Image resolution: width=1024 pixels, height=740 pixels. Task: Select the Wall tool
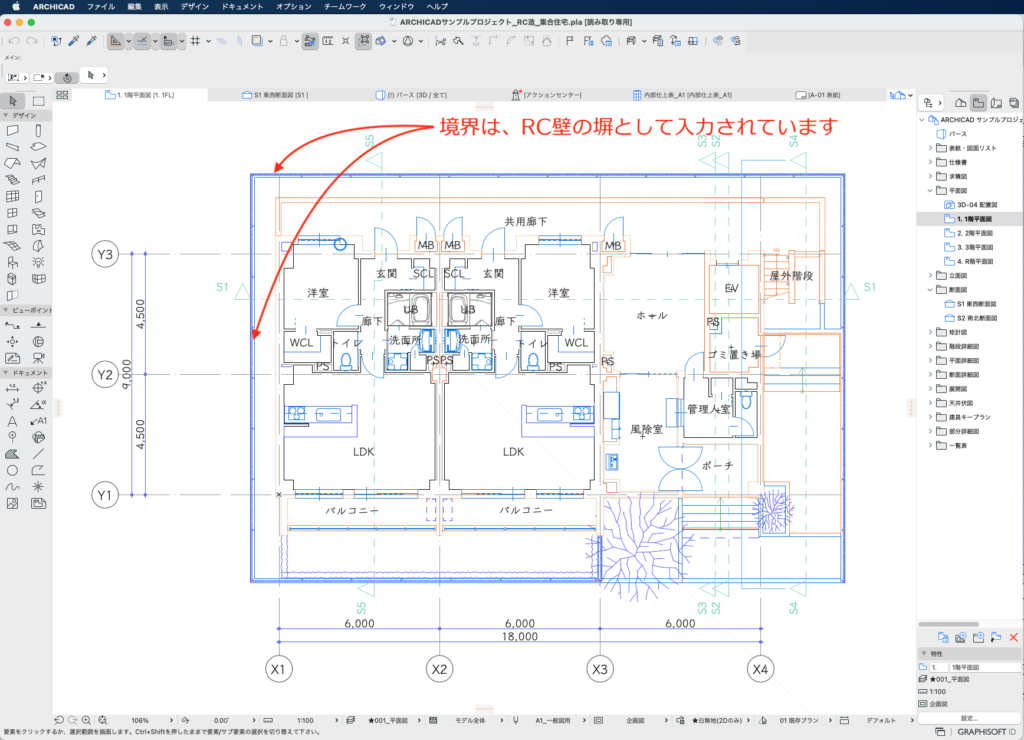click(x=12, y=131)
